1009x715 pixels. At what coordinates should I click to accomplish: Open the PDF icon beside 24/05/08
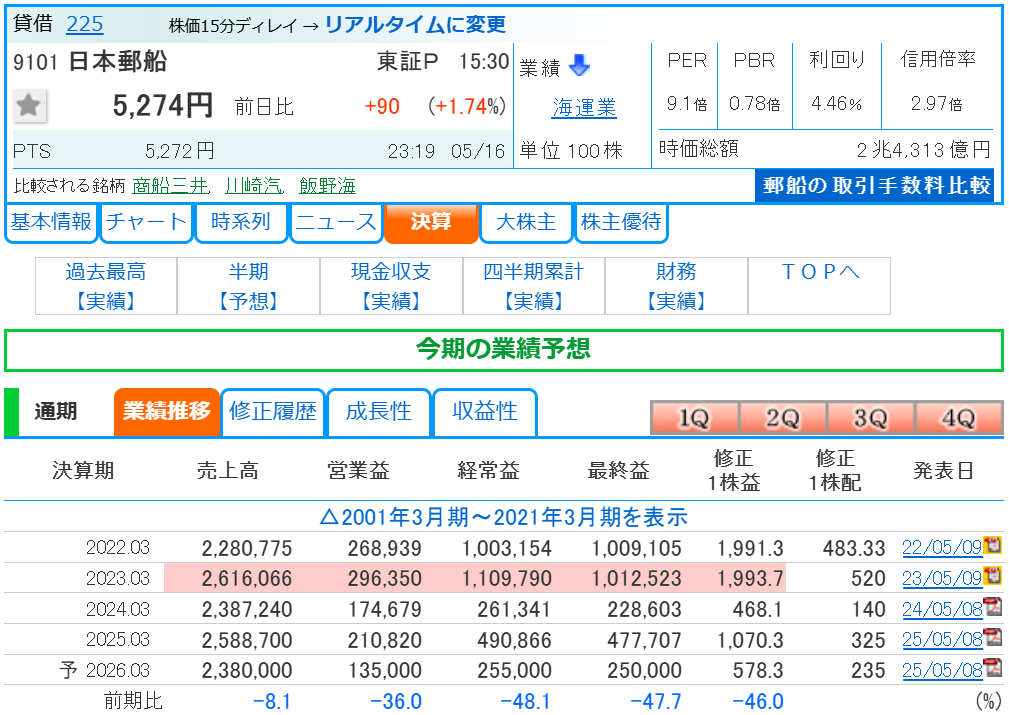(x=993, y=607)
